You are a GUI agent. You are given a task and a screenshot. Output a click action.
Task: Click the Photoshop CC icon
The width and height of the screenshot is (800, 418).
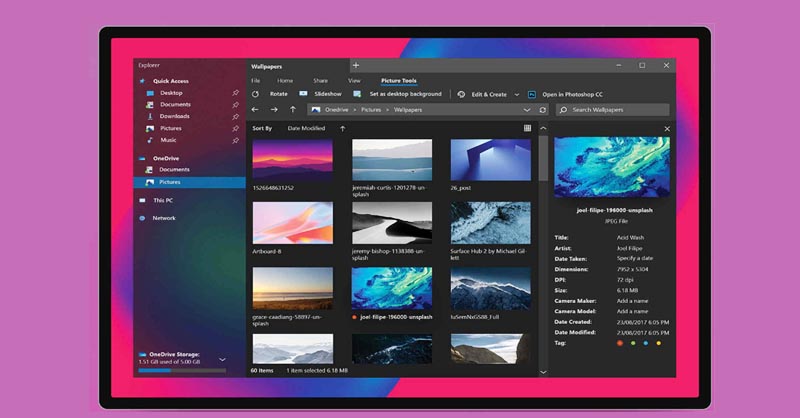pos(532,94)
